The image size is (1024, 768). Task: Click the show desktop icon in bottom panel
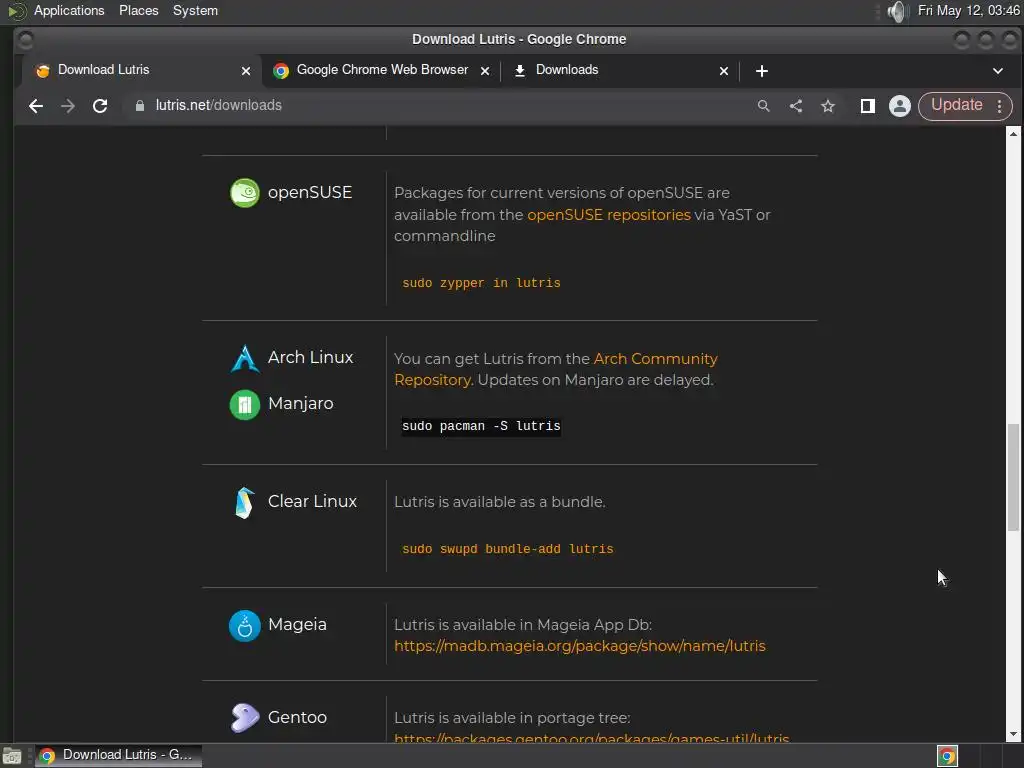pyautogui.click(x=12, y=756)
